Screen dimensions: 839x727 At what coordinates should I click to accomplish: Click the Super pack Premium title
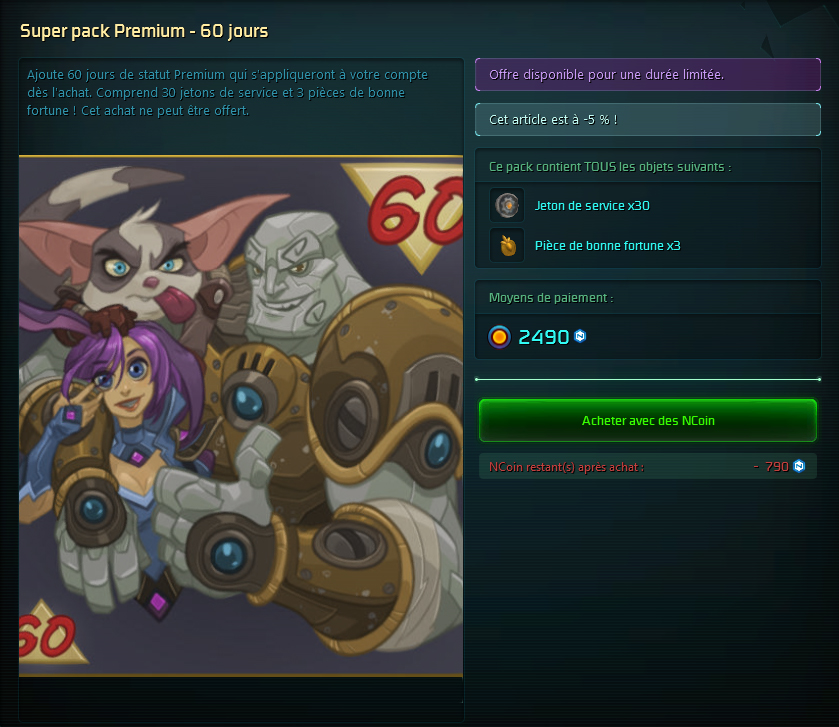(x=144, y=31)
